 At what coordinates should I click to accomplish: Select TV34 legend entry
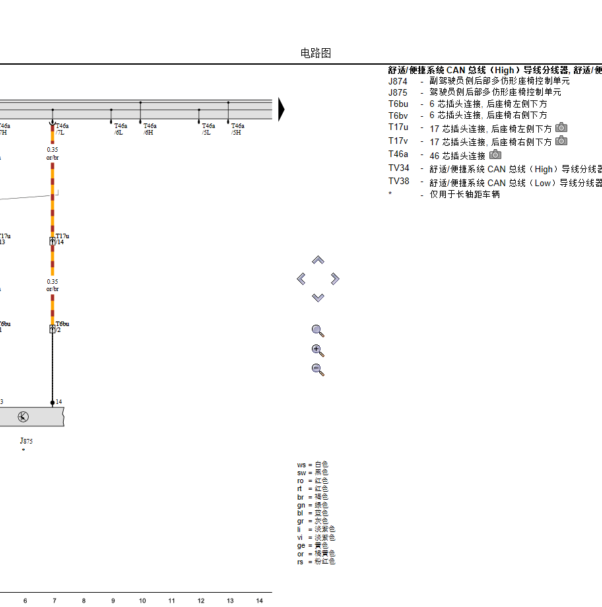tap(495, 169)
